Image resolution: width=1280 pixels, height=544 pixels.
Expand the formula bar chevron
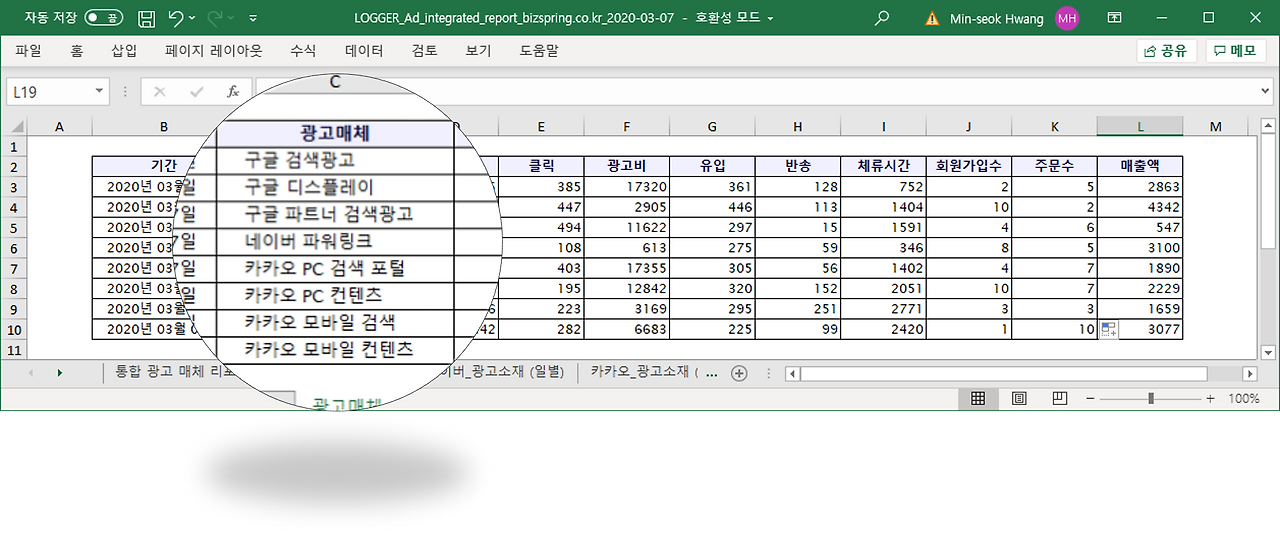[1267, 91]
